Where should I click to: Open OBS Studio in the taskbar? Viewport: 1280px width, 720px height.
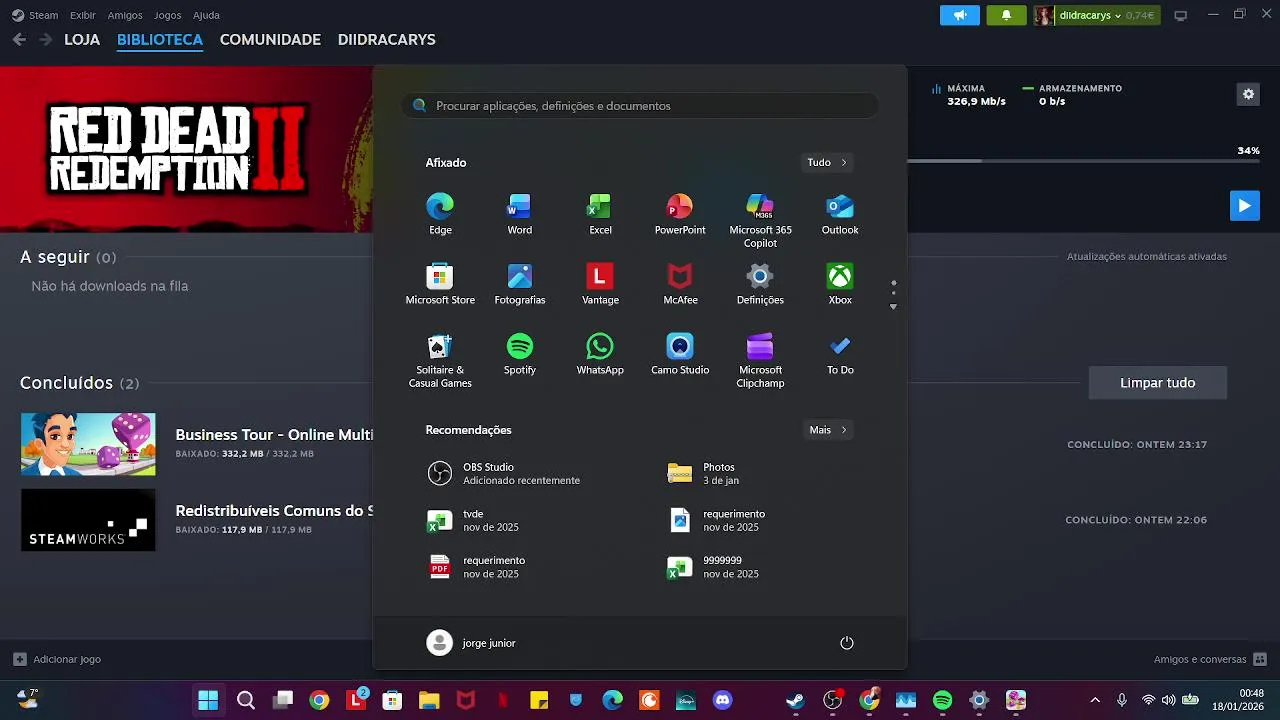coord(832,700)
